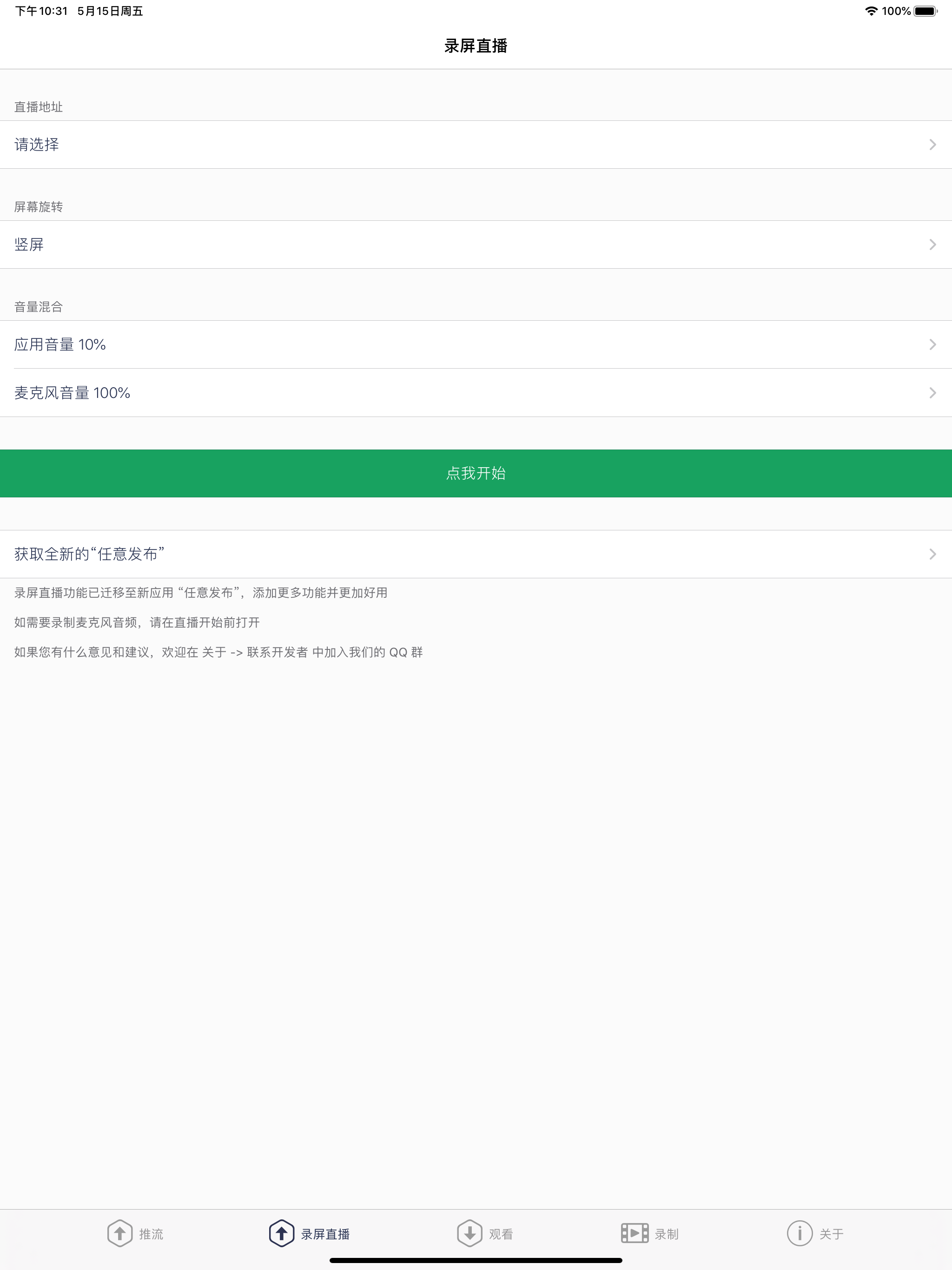This screenshot has width=952, height=1270.
Task: Tap the chevron on the 竖屏 row
Action: click(932, 245)
